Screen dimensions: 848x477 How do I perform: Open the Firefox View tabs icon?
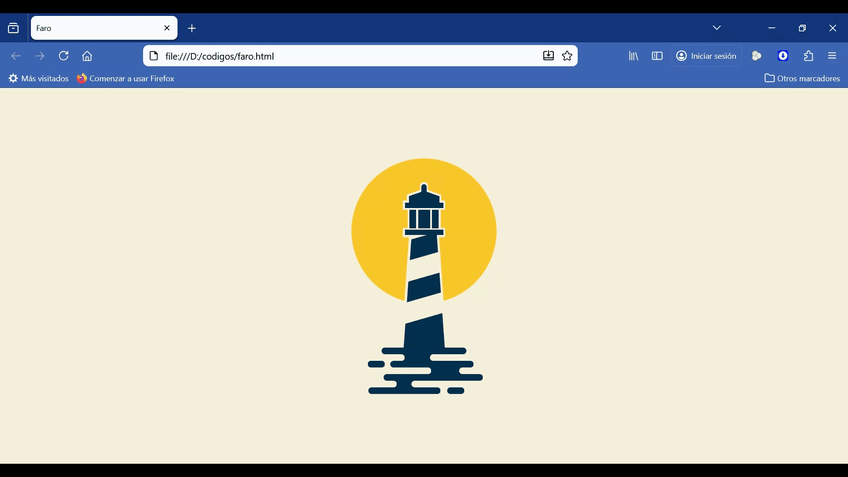click(13, 28)
